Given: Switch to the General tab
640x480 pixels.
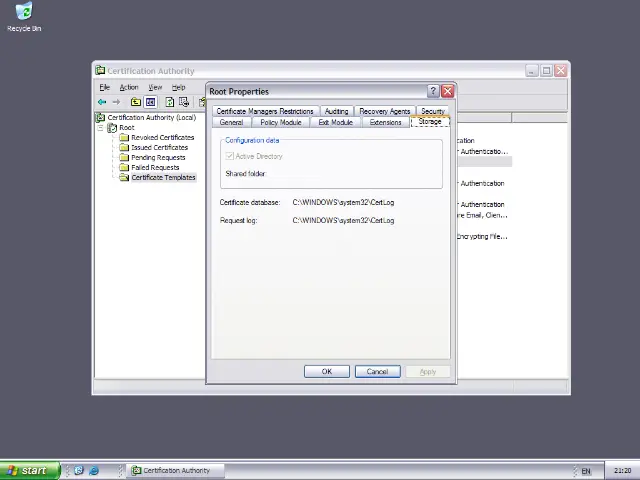Looking at the screenshot, I should (231, 122).
